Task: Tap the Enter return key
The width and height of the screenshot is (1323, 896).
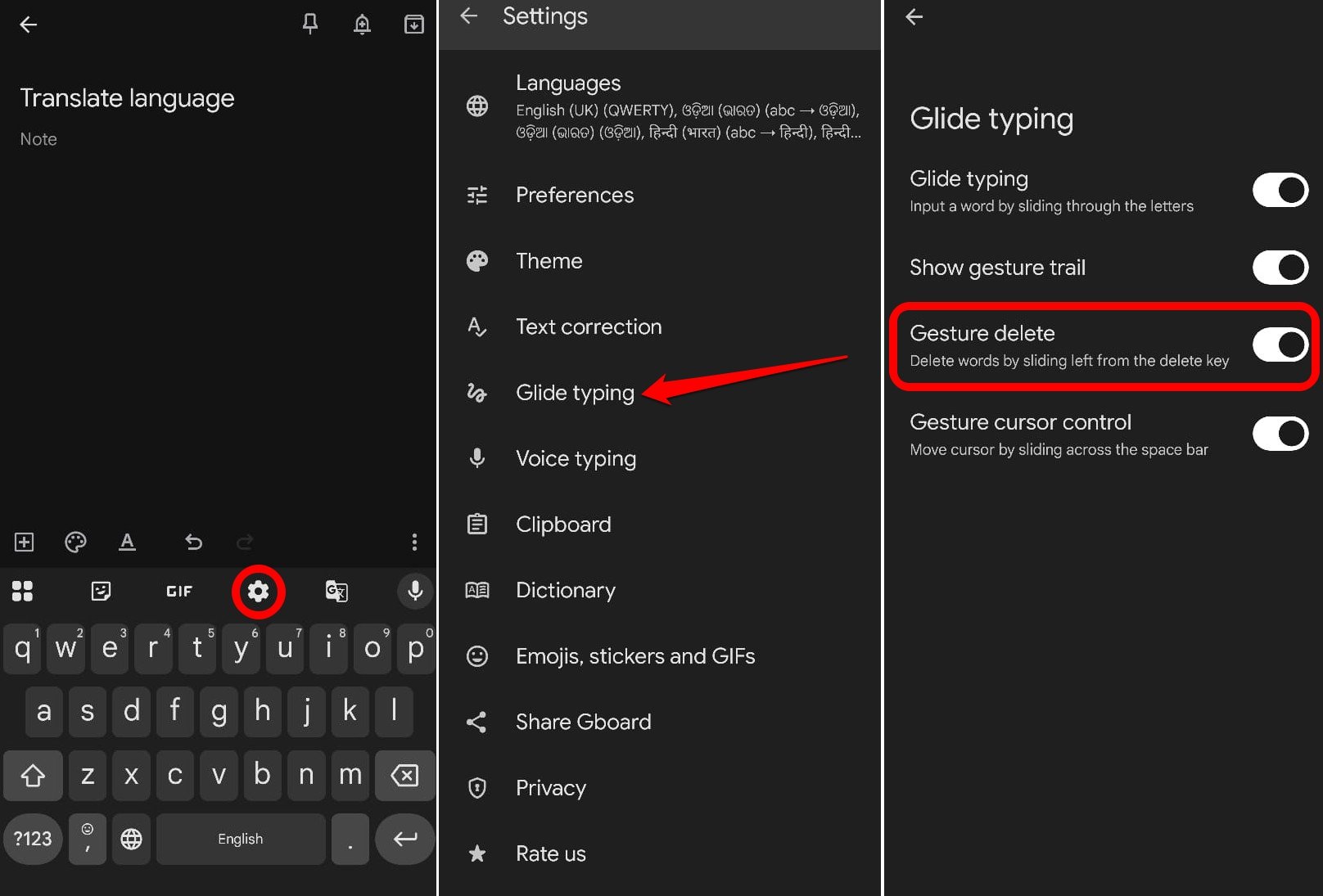Action: pyautogui.click(x=404, y=839)
